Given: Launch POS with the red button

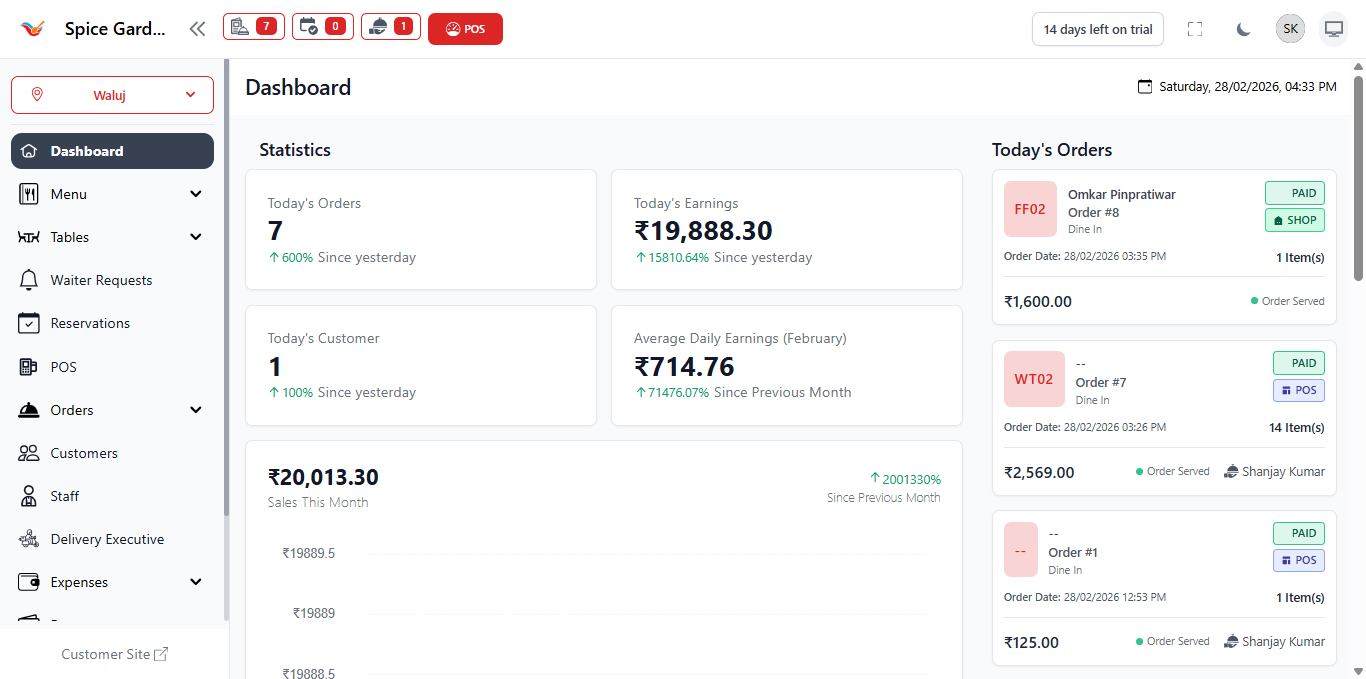Looking at the screenshot, I should click(x=465, y=28).
